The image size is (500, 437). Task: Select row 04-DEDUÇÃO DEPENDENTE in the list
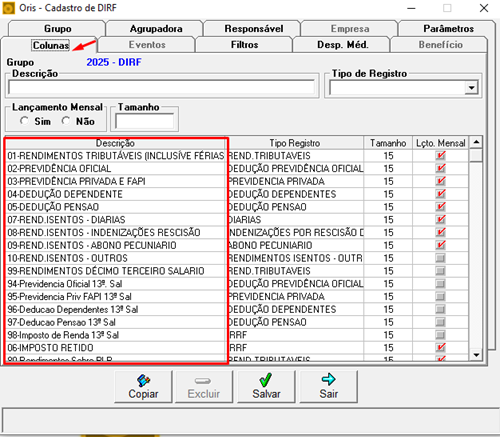116,194
